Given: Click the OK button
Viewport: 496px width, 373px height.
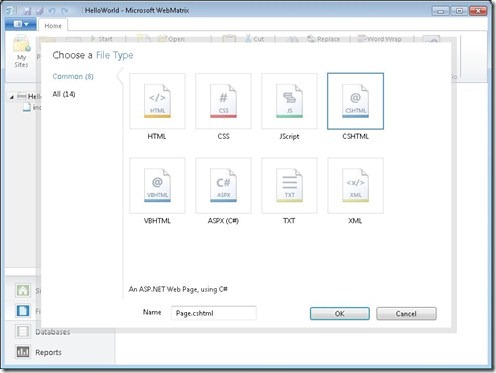Looking at the screenshot, I should tap(340, 314).
